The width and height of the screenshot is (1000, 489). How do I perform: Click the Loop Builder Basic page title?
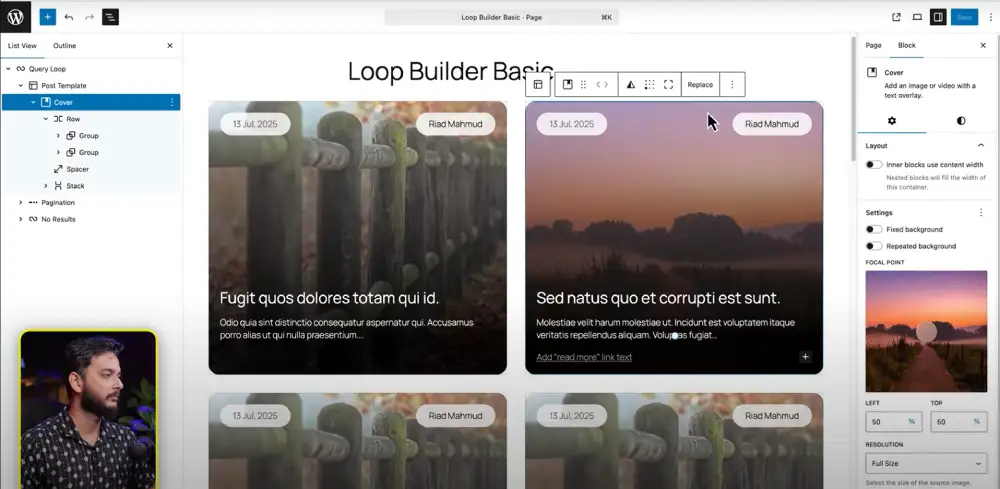pos(451,71)
